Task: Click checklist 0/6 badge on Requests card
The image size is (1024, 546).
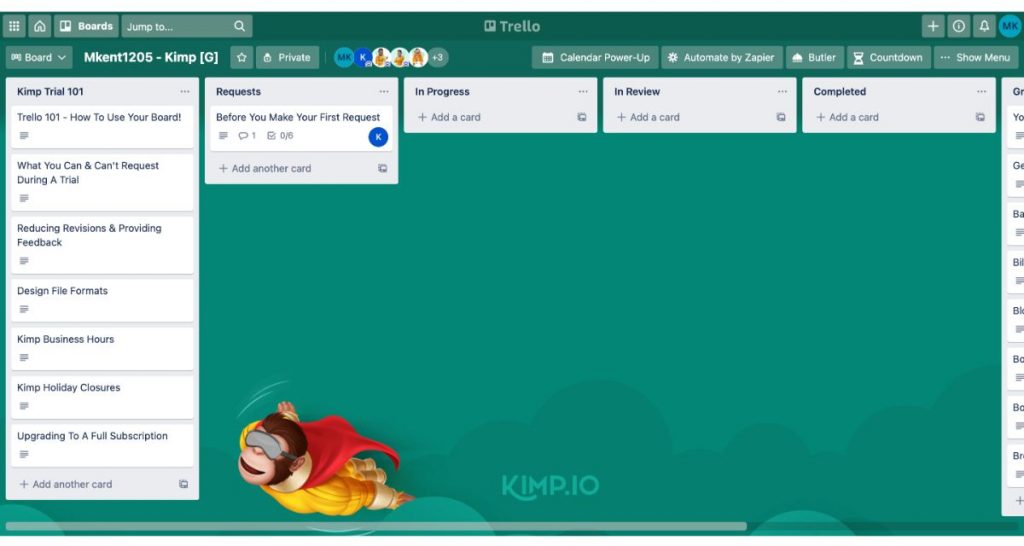Action: click(x=280, y=135)
